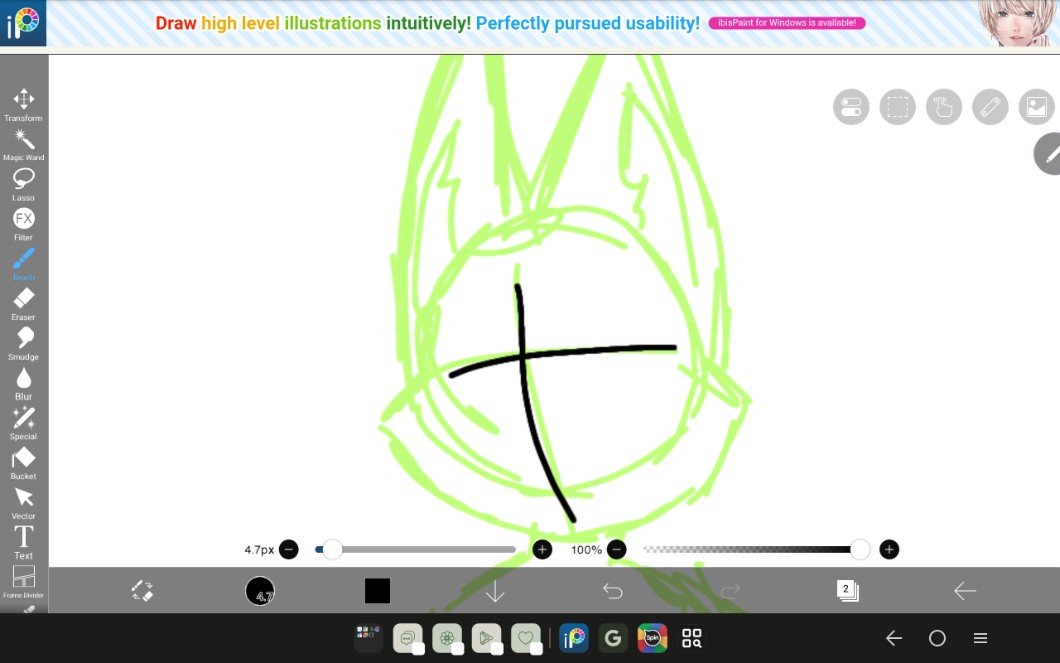Increase brush thickness with plus button

542,549
